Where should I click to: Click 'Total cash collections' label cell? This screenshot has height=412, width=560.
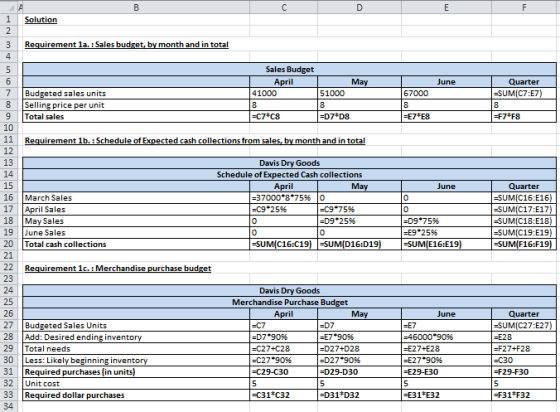tap(136, 244)
